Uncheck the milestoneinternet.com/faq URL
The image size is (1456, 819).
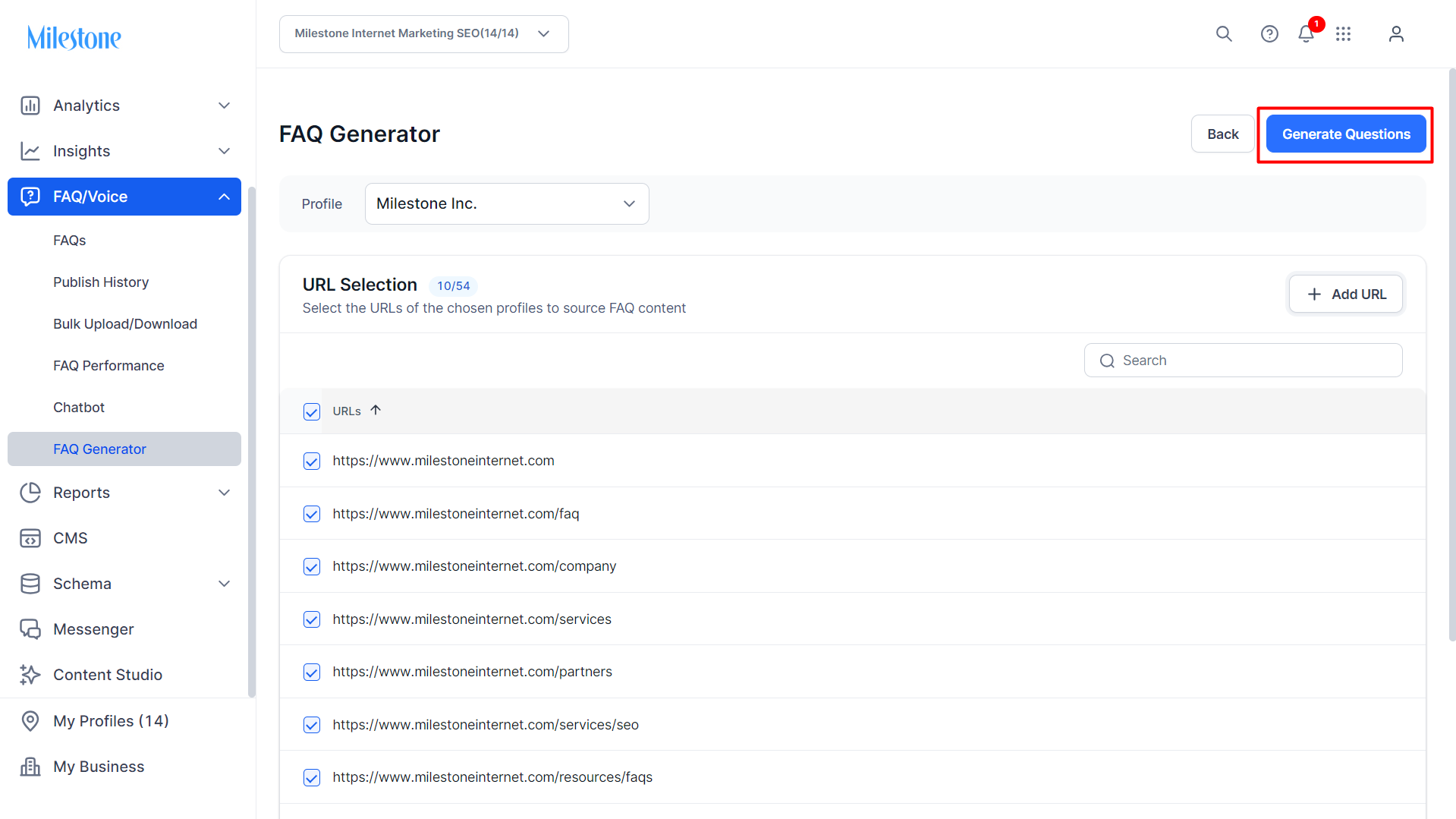(312, 514)
